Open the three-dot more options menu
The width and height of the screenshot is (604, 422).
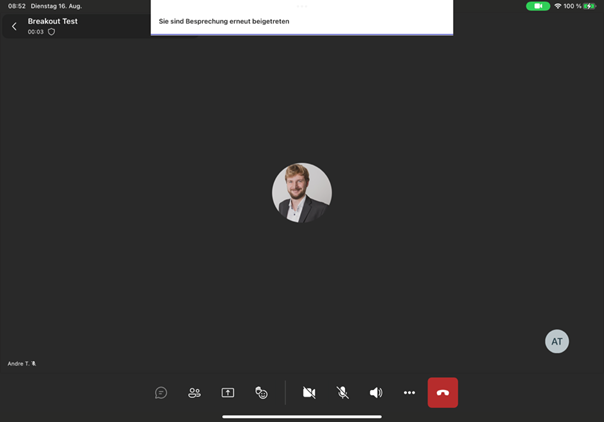(x=409, y=393)
